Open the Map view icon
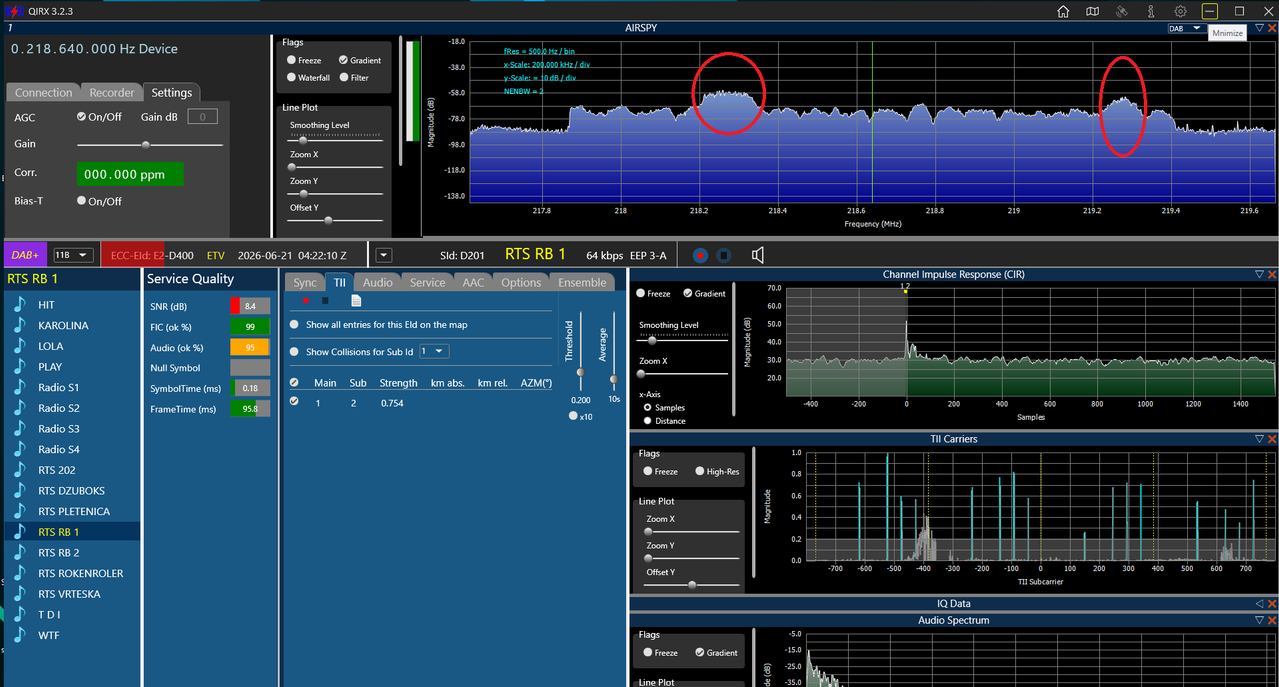Image resolution: width=1279 pixels, height=687 pixels. pyautogui.click(x=1093, y=11)
